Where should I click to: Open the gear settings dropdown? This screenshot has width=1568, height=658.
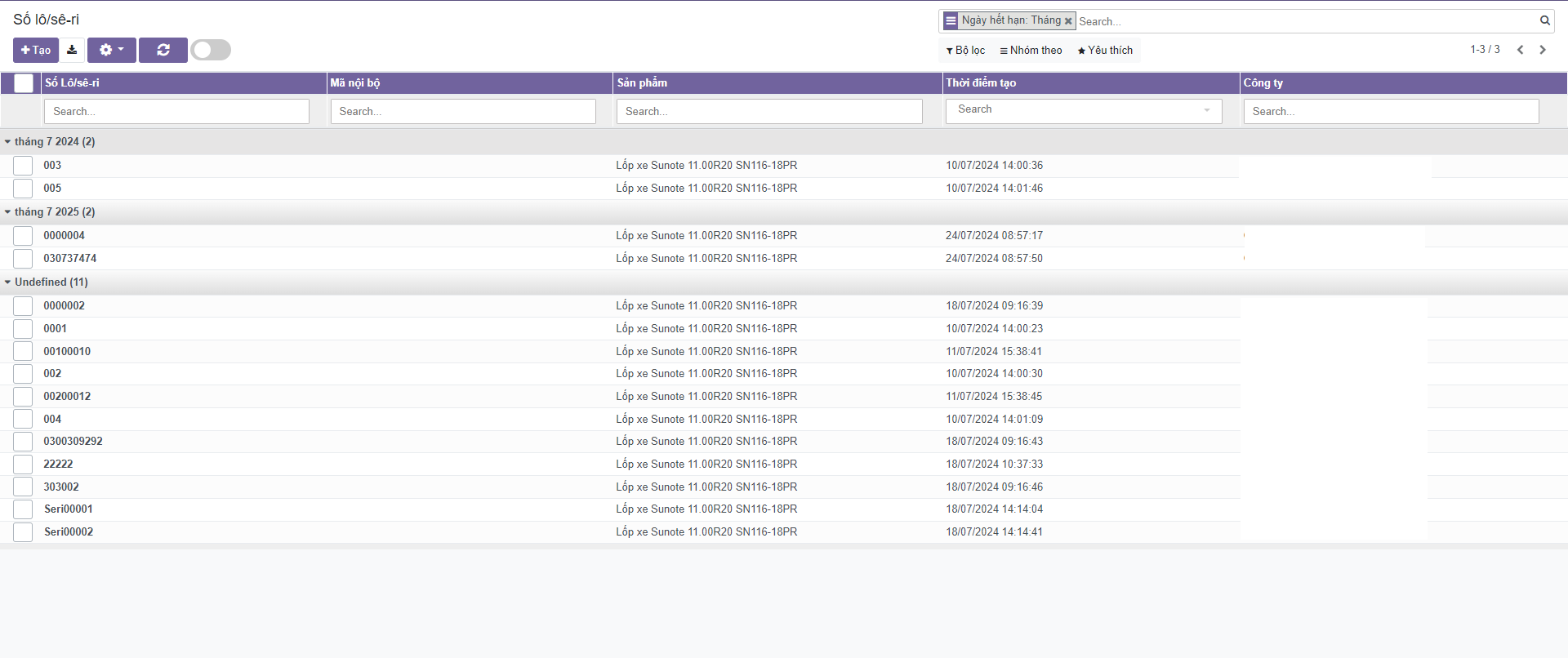[111, 50]
